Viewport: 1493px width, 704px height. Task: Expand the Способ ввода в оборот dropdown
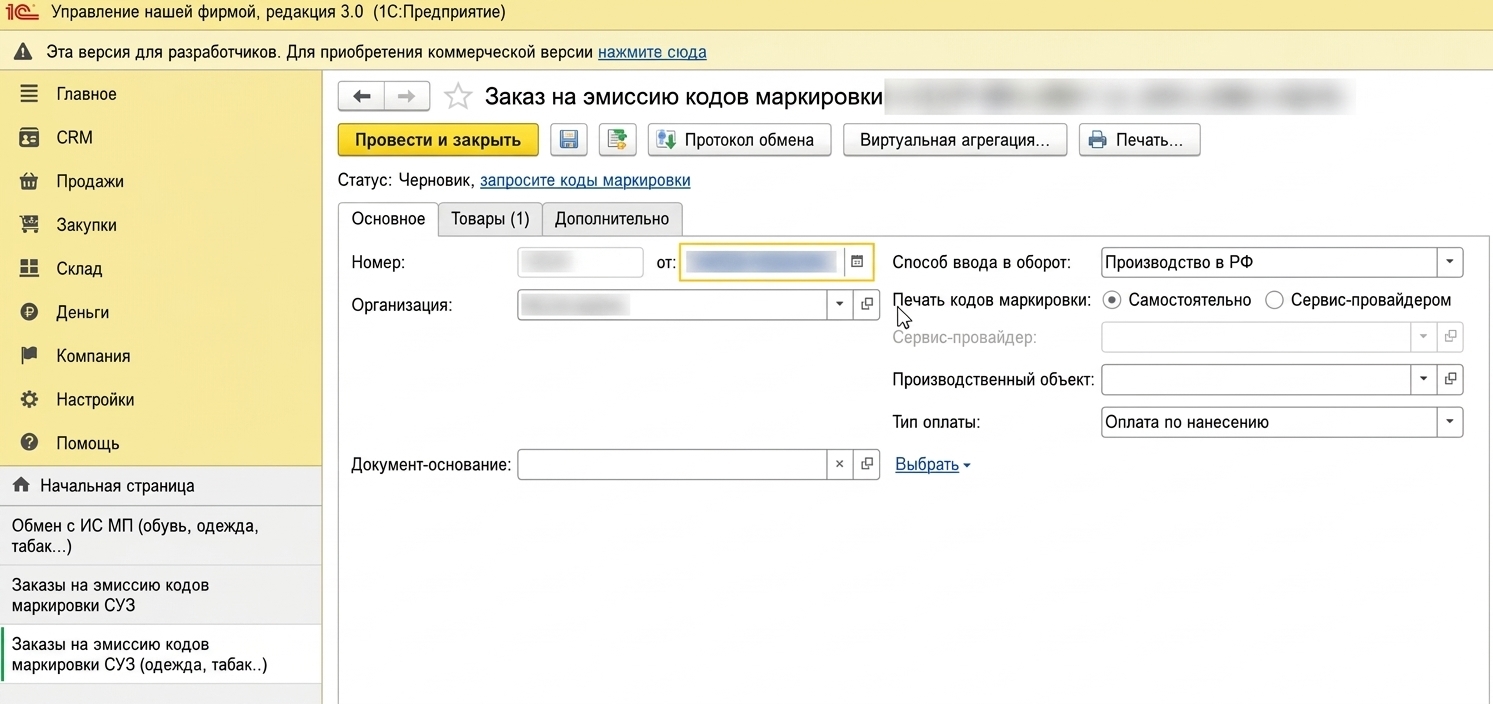click(x=1450, y=262)
